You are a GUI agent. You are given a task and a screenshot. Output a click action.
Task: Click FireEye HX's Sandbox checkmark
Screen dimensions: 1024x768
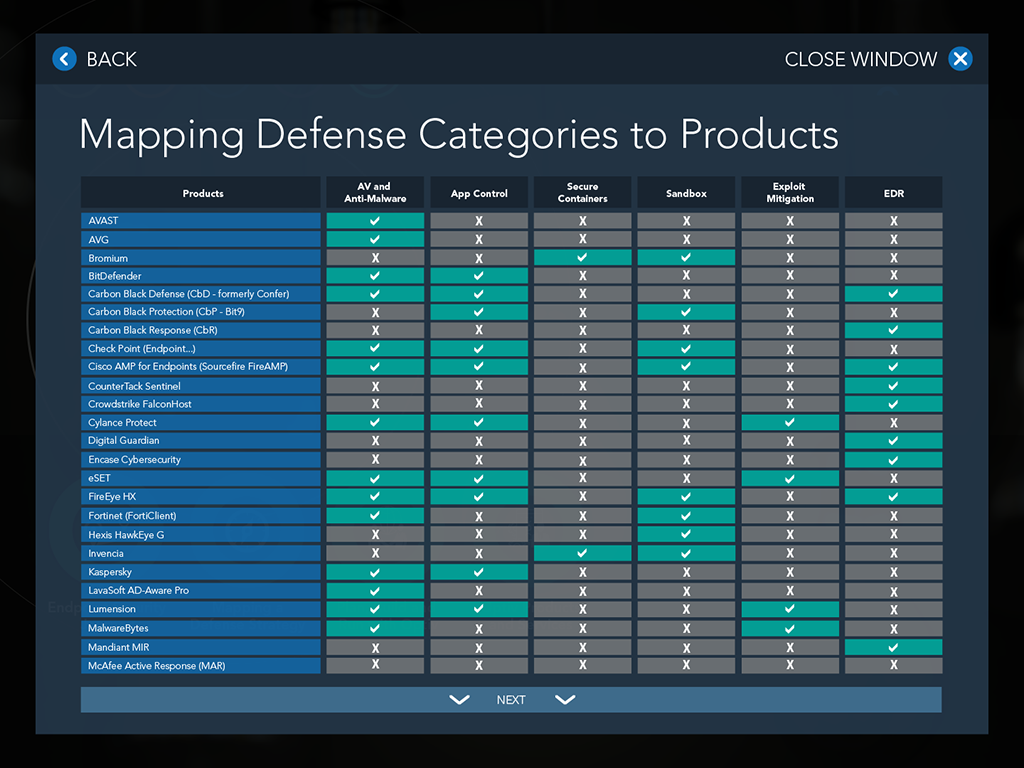pos(686,497)
